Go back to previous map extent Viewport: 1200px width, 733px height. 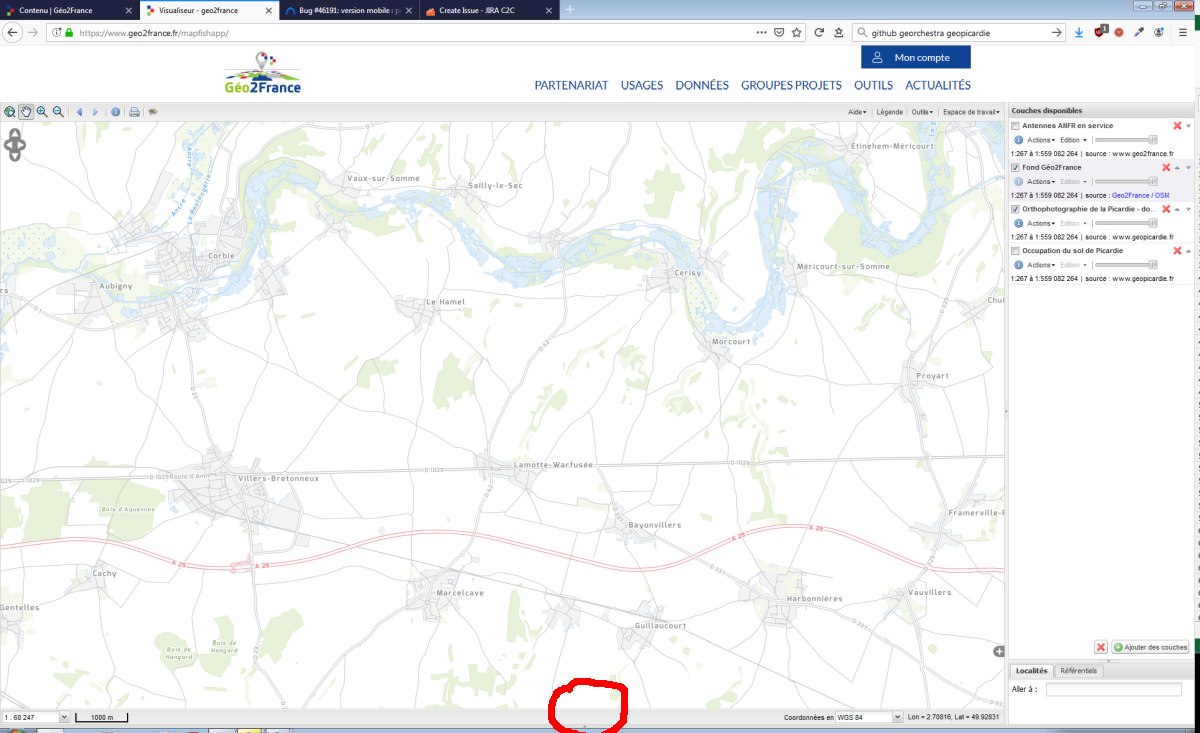click(x=80, y=112)
